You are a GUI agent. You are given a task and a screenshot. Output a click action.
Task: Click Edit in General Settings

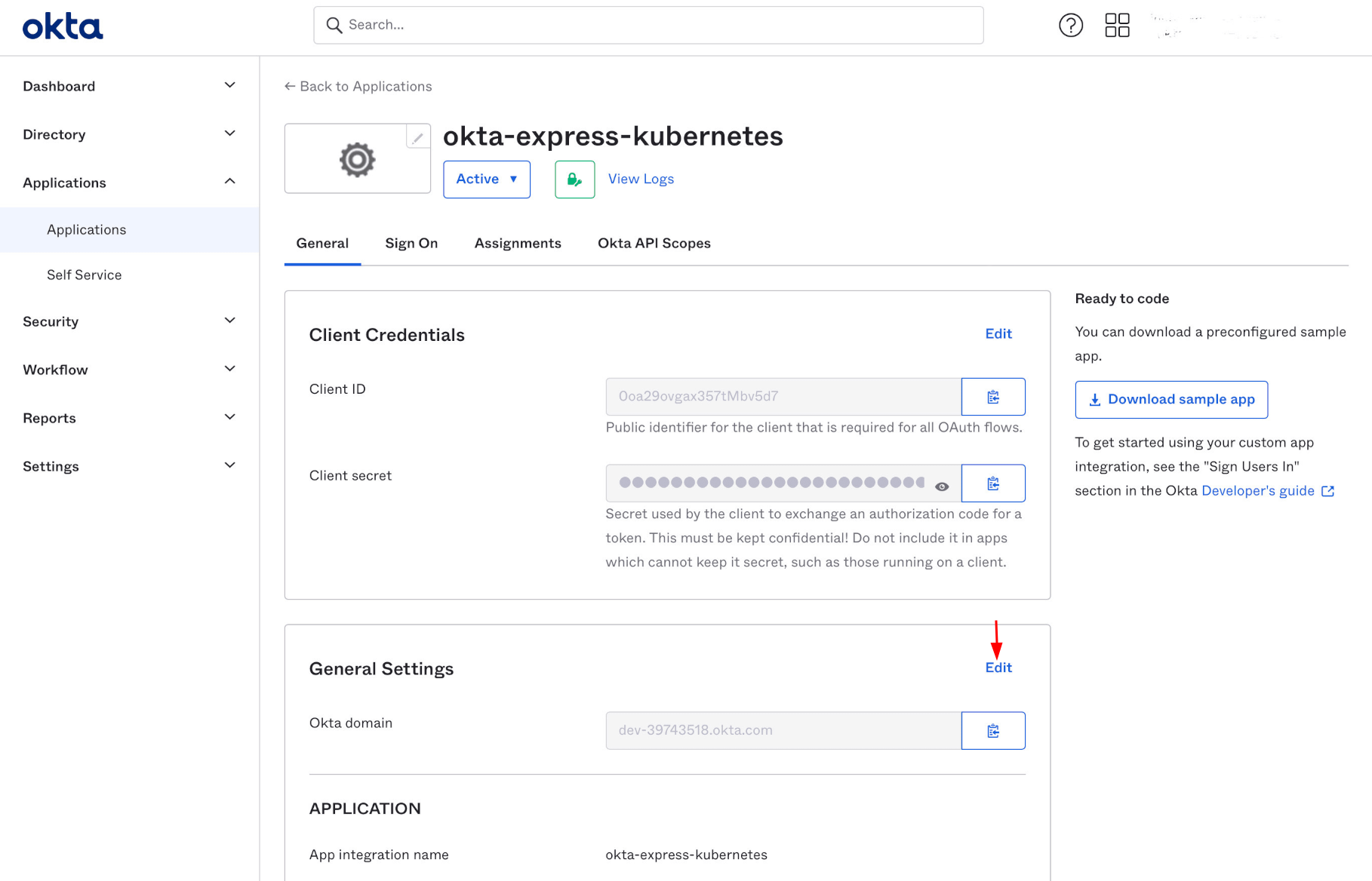click(x=998, y=668)
